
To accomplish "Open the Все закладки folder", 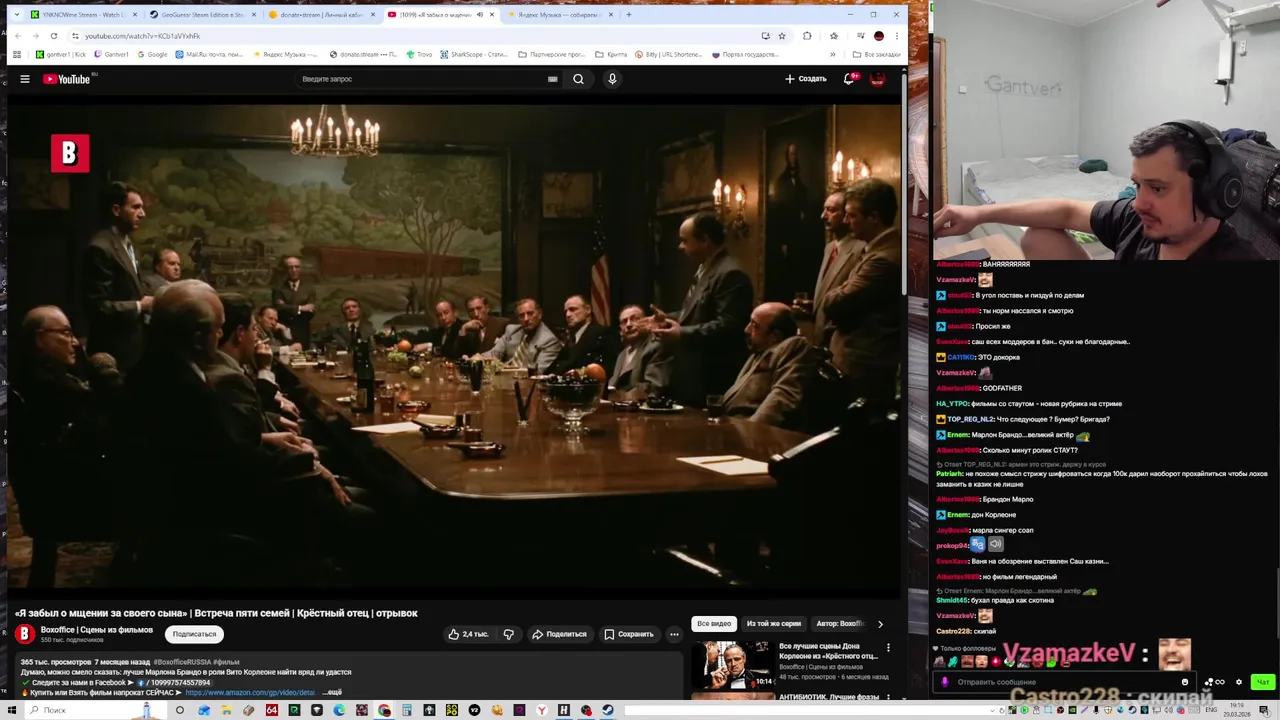I will [x=877, y=54].
